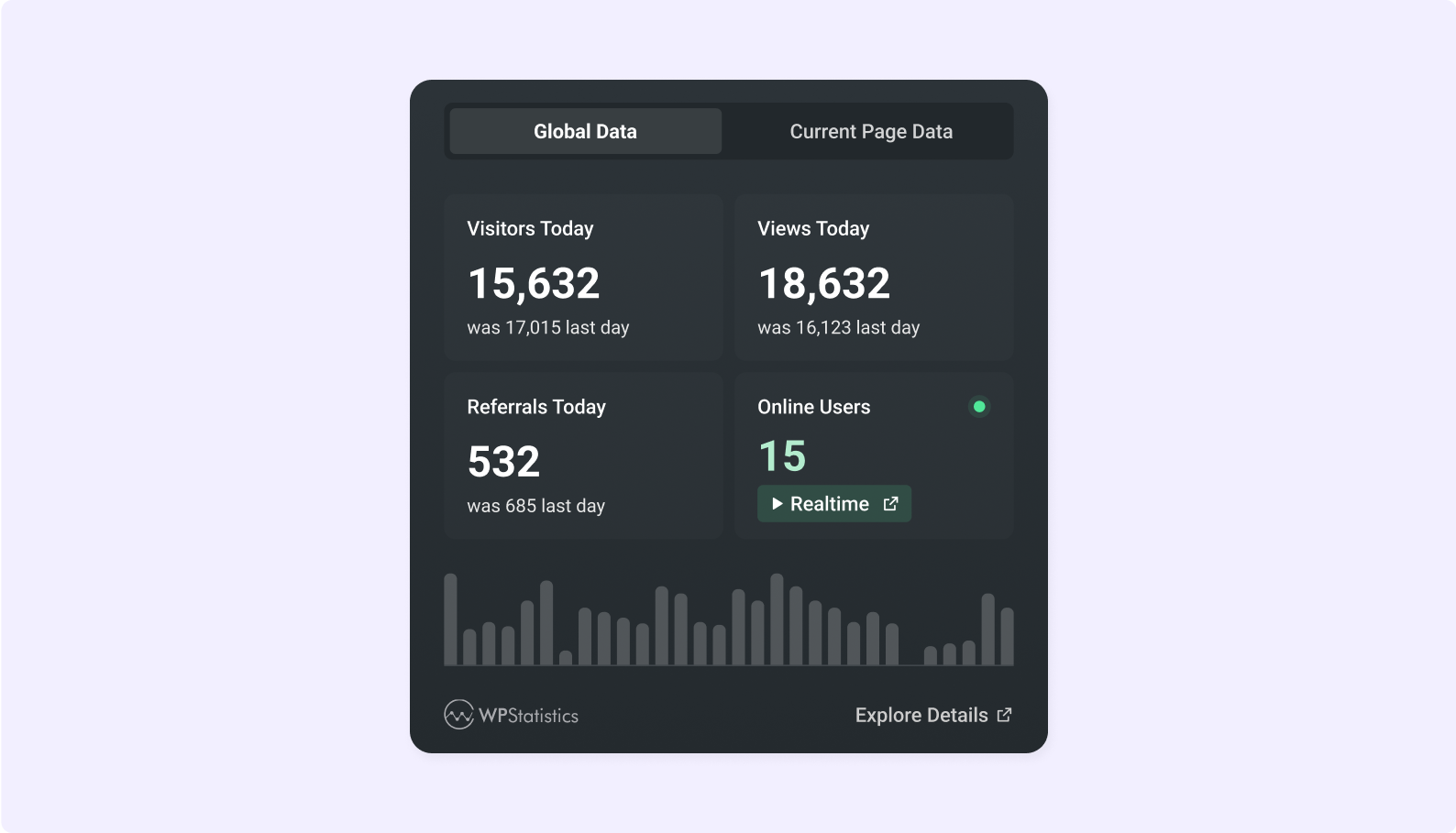
Task: Select the Visitors Today heading
Action: (x=530, y=228)
